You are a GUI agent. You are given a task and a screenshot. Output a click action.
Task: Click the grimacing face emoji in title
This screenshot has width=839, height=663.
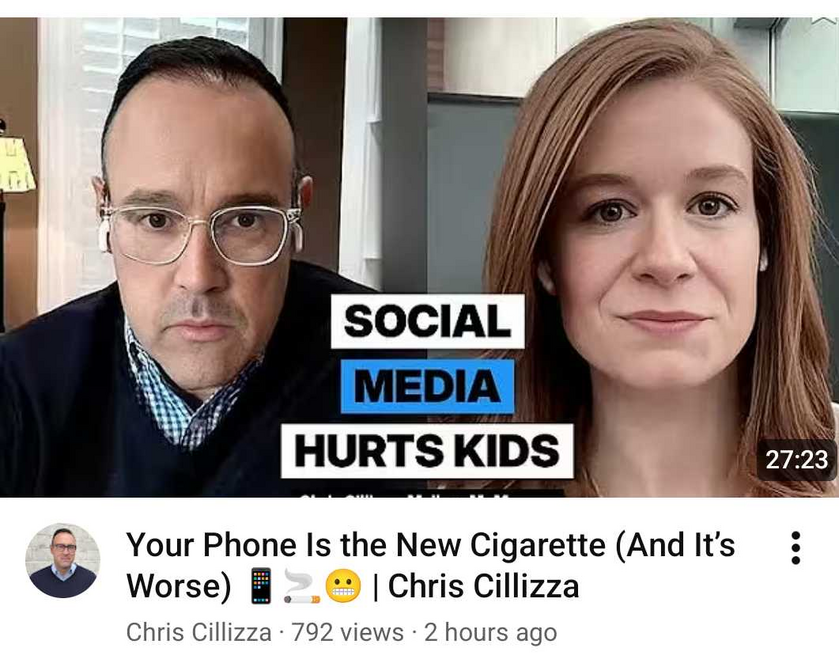(343, 587)
